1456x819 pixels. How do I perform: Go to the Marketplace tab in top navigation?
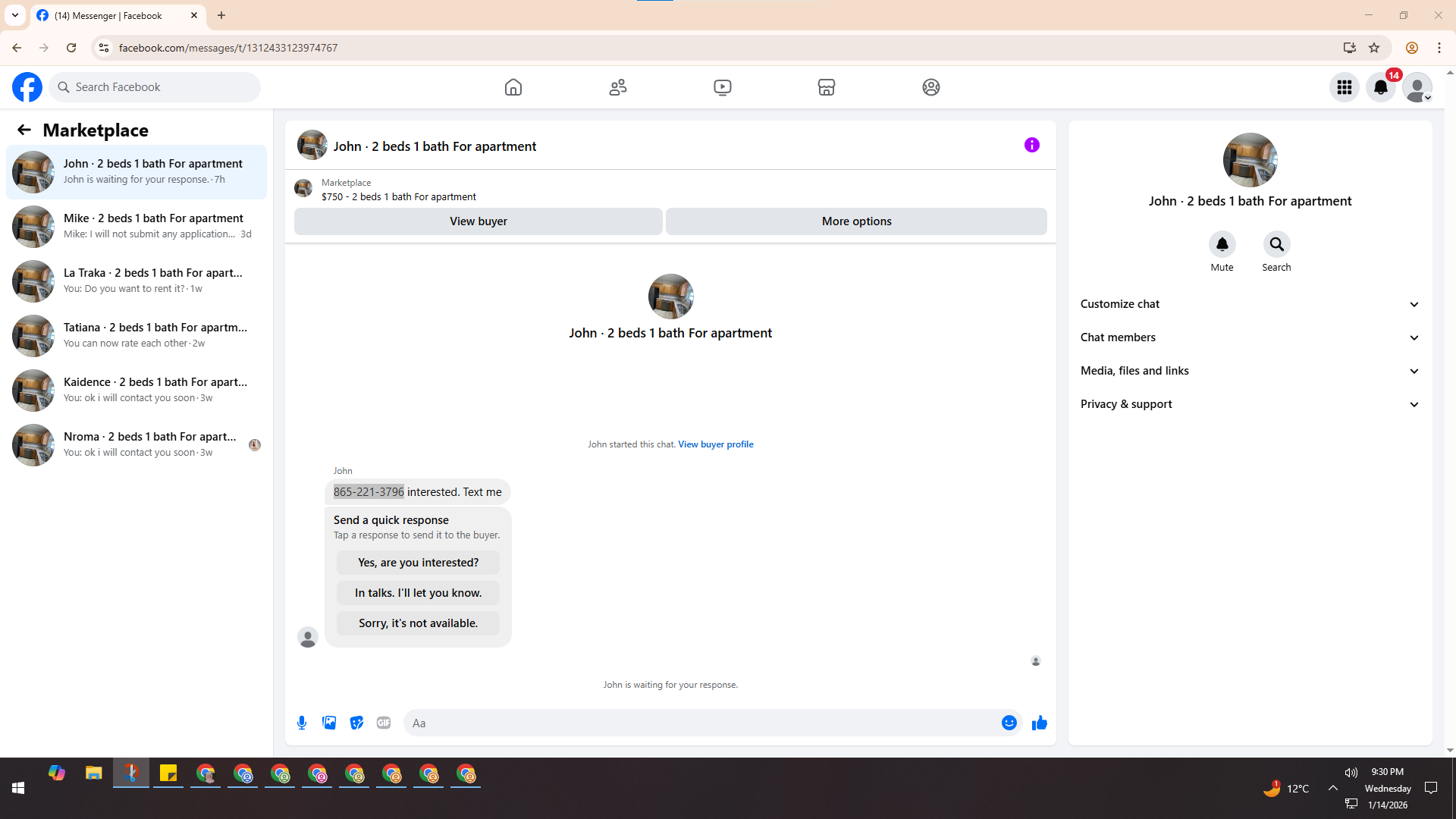click(826, 87)
